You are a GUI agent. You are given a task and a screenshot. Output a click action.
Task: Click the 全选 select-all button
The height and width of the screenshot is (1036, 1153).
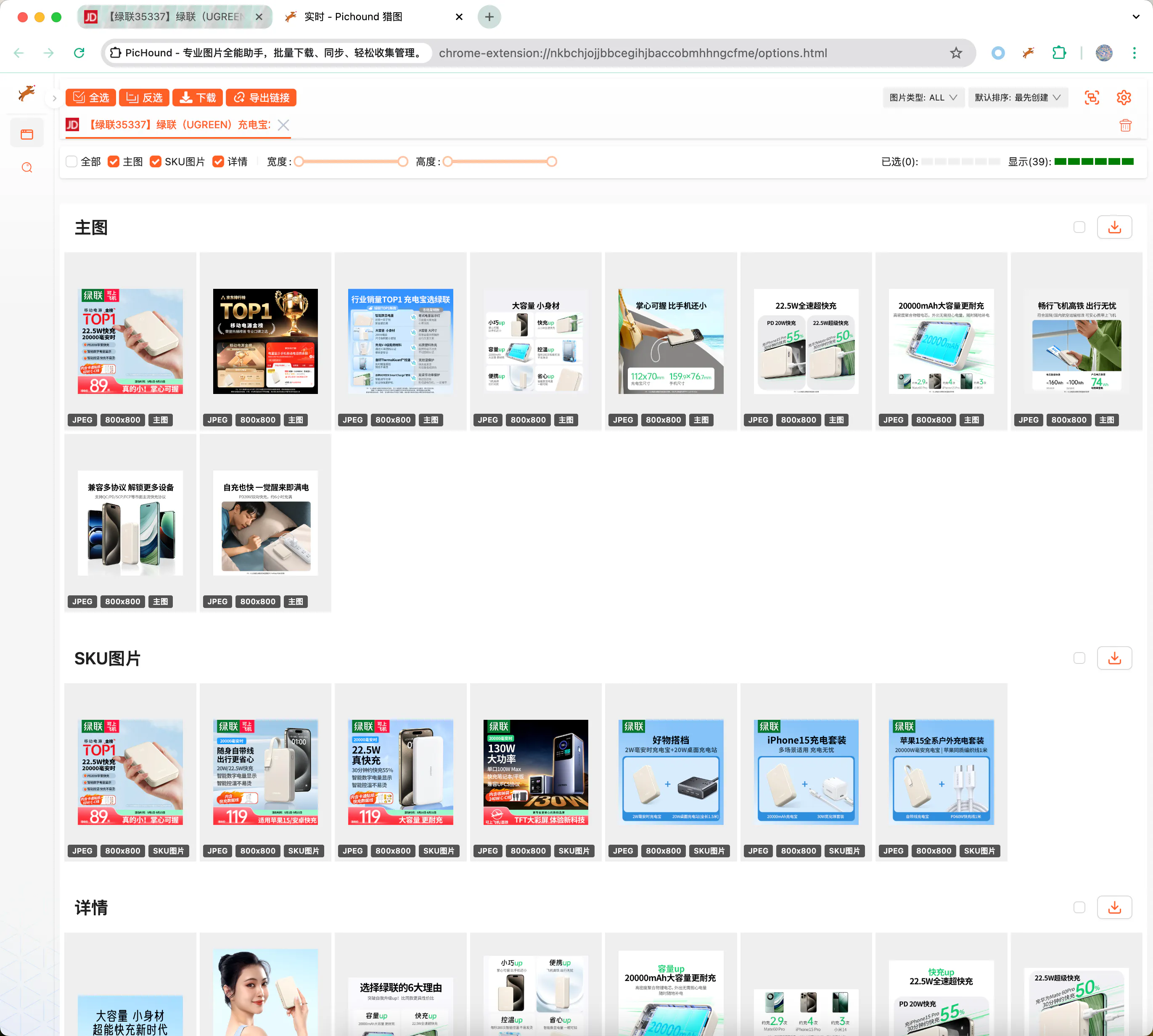point(91,98)
